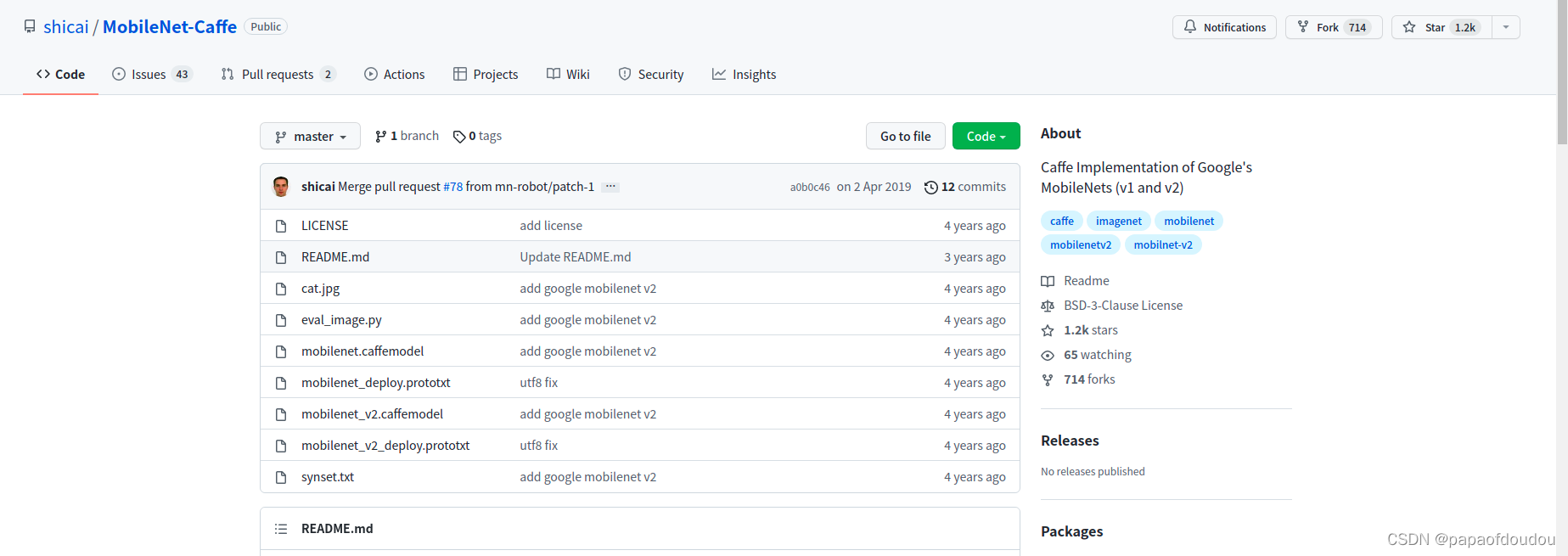This screenshot has width=1568, height=556.
Task: Open the green Code dropdown button
Action: tap(986, 136)
